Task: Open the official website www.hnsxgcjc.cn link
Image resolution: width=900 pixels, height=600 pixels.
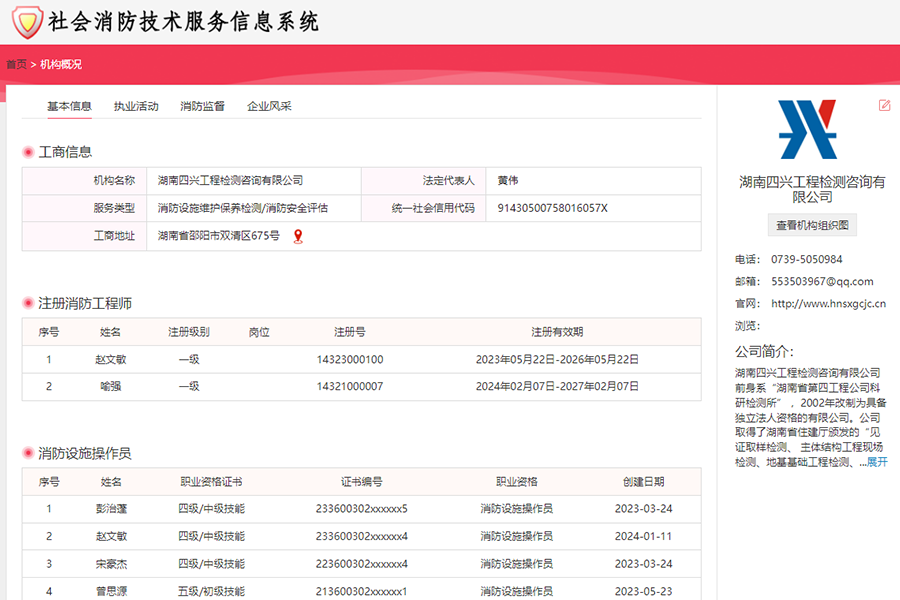Action: [x=828, y=304]
